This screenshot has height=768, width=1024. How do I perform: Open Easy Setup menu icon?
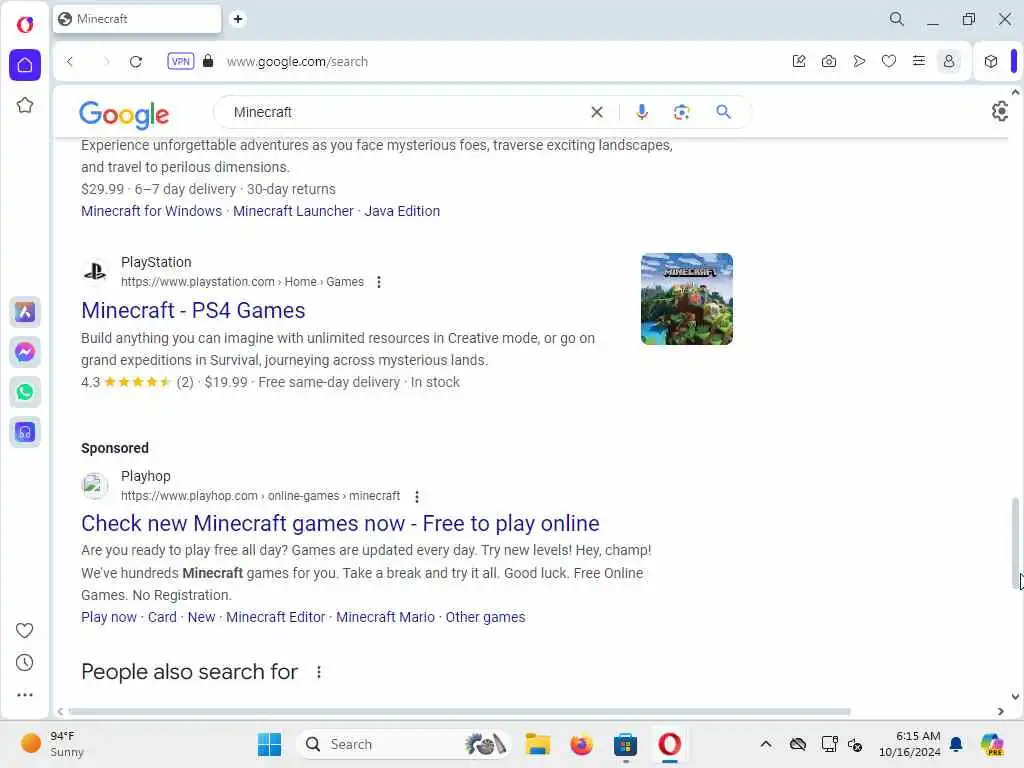[x=919, y=61]
